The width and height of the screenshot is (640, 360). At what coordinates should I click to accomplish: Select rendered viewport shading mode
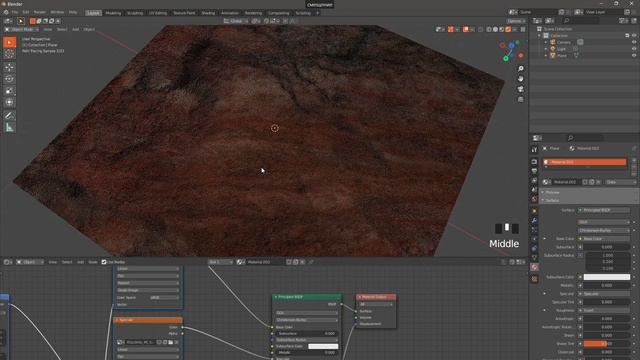508,29
